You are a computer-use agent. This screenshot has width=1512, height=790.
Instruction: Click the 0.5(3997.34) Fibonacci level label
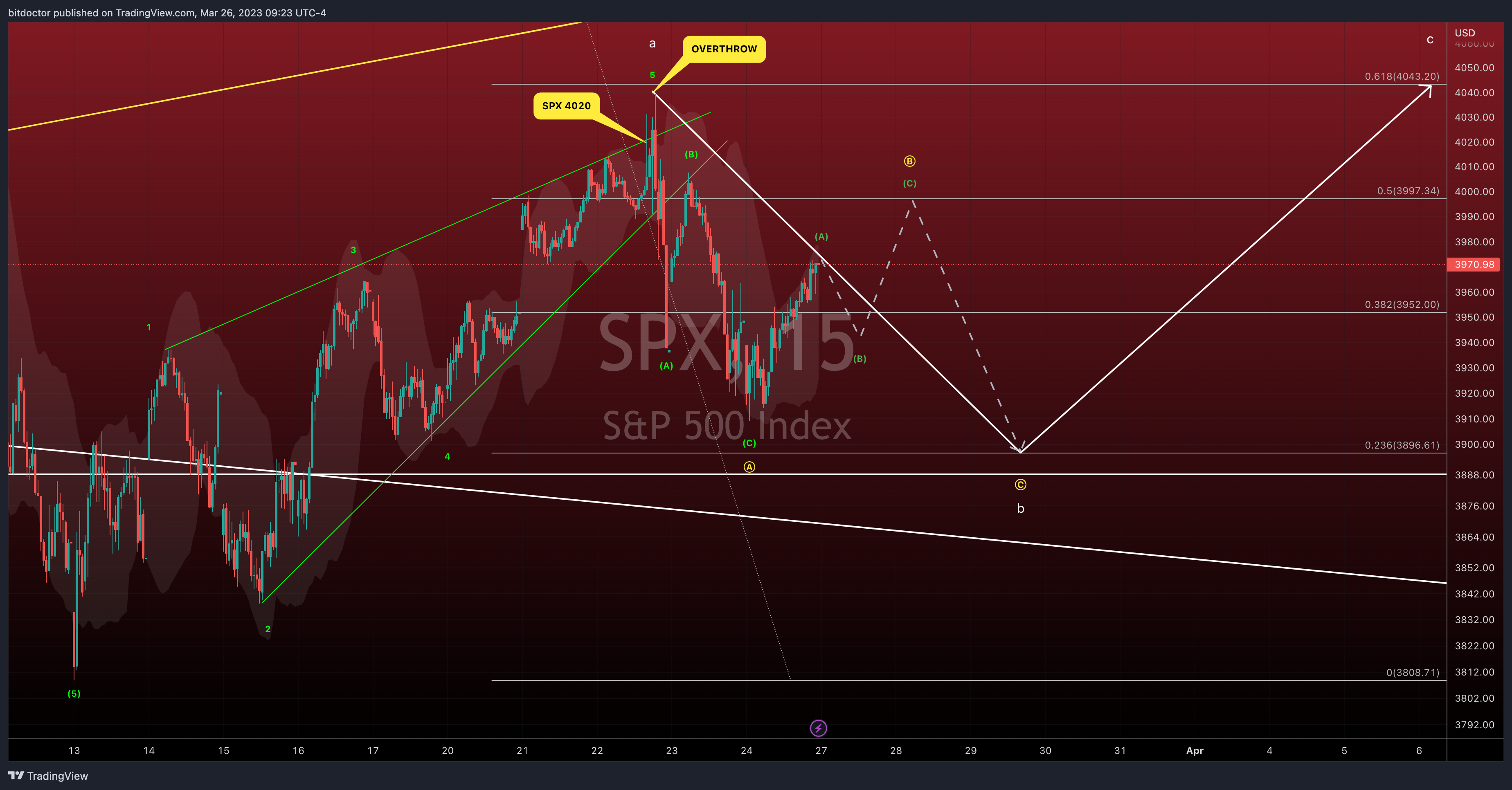point(1408,191)
